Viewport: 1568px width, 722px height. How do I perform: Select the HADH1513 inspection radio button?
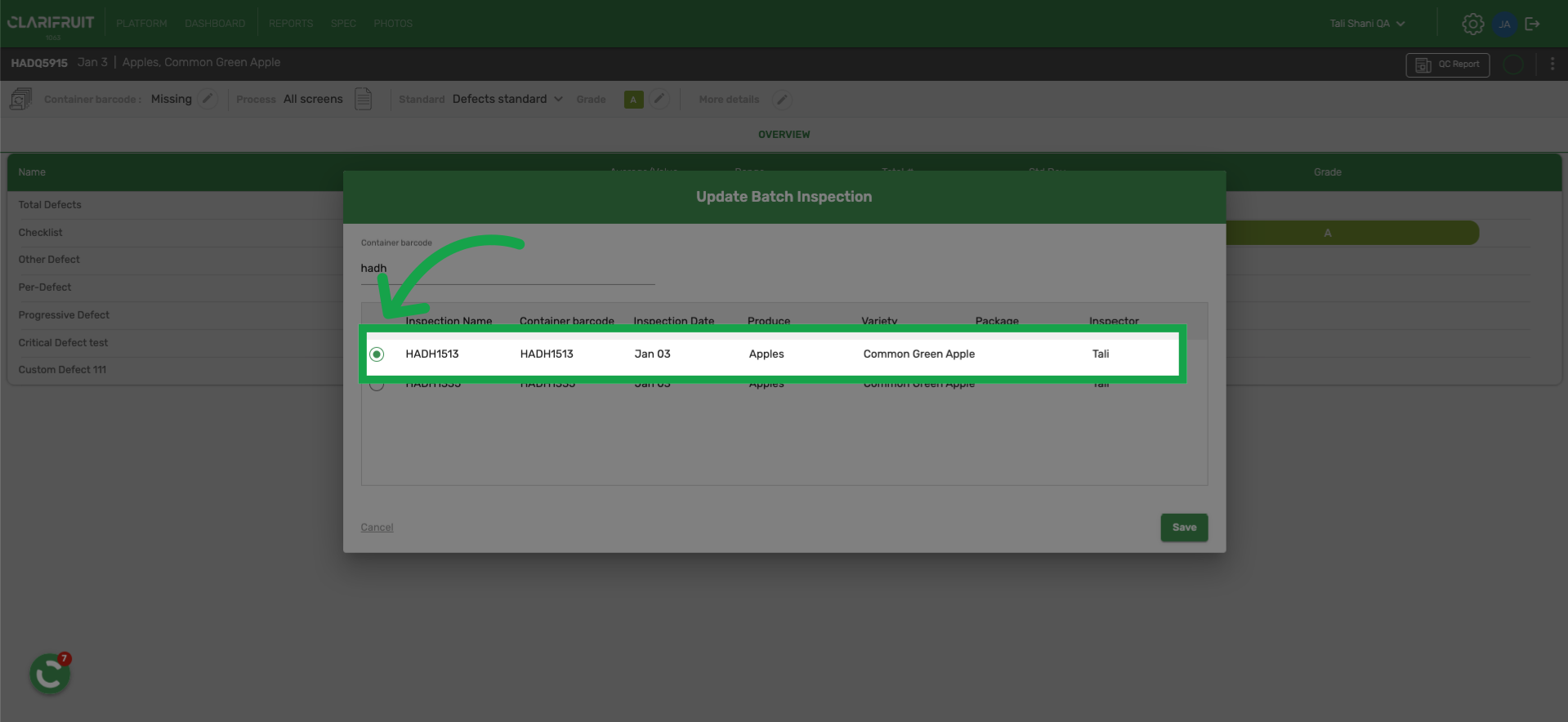click(377, 354)
